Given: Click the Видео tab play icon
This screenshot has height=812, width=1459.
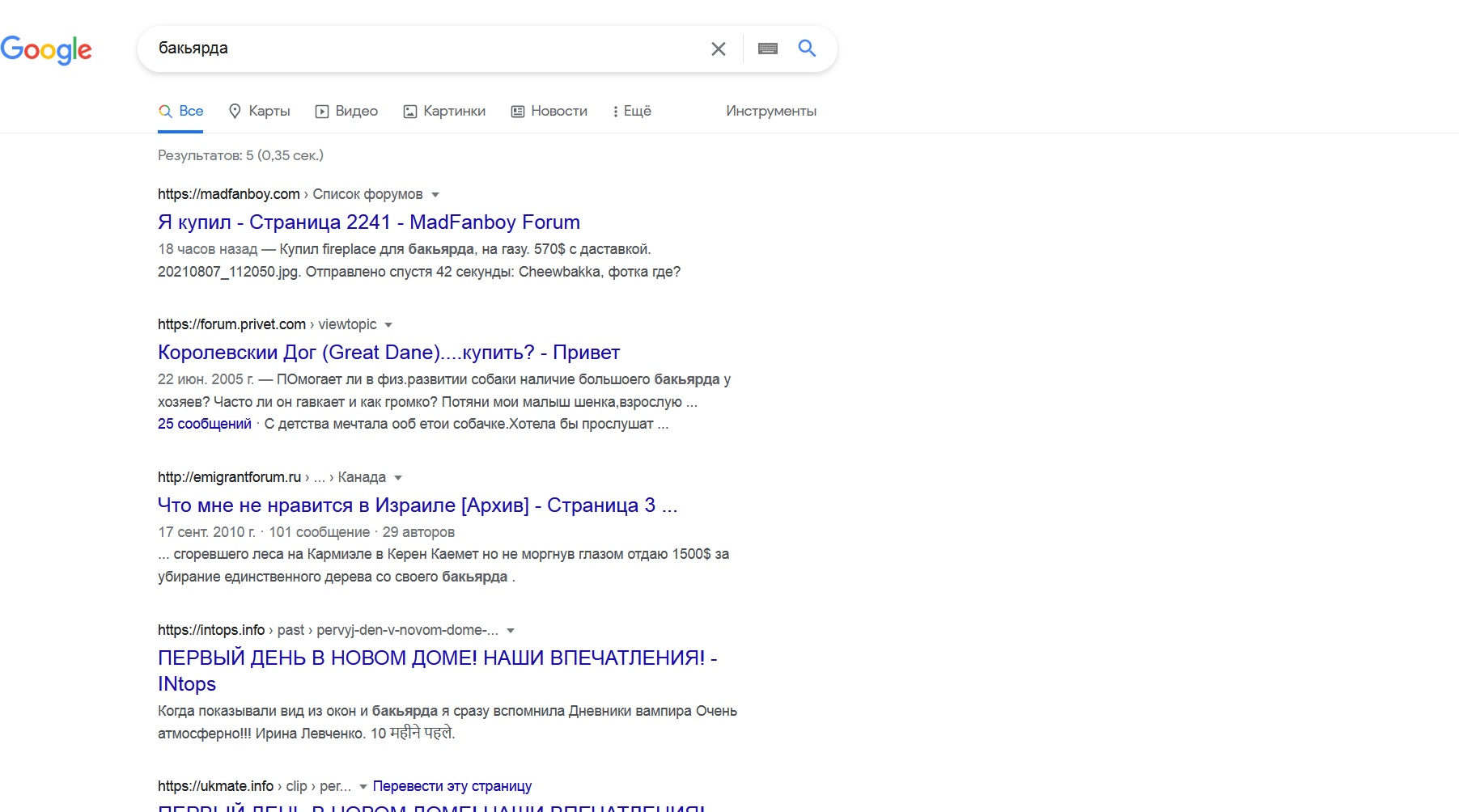Looking at the screenshot, I should pos(321,111).
